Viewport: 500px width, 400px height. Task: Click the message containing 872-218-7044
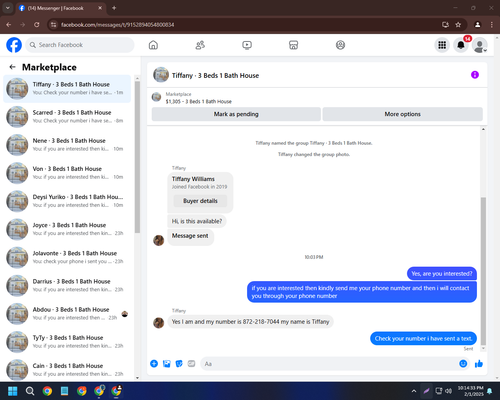coord(250,322)
